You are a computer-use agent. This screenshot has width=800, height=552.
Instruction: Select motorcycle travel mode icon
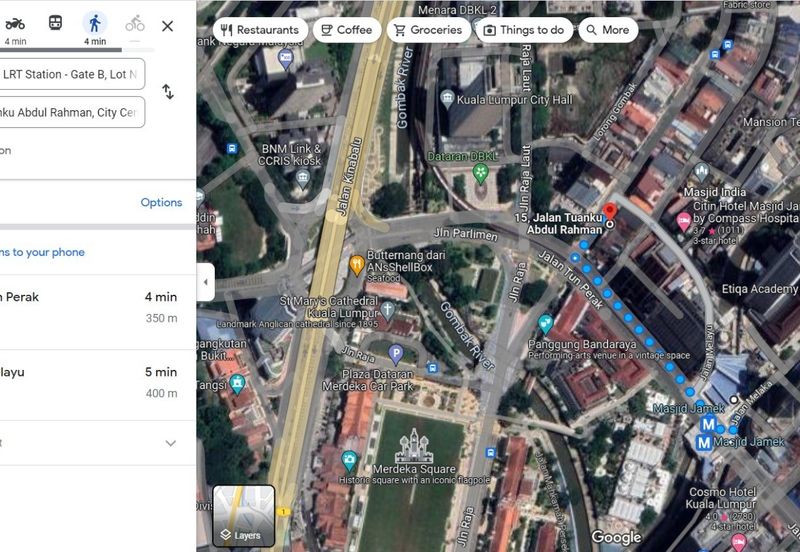(x=15, y=23)
